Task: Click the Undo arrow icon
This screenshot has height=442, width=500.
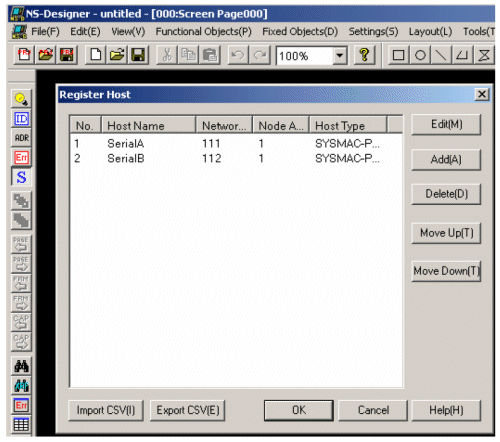Action: [238, 55]
